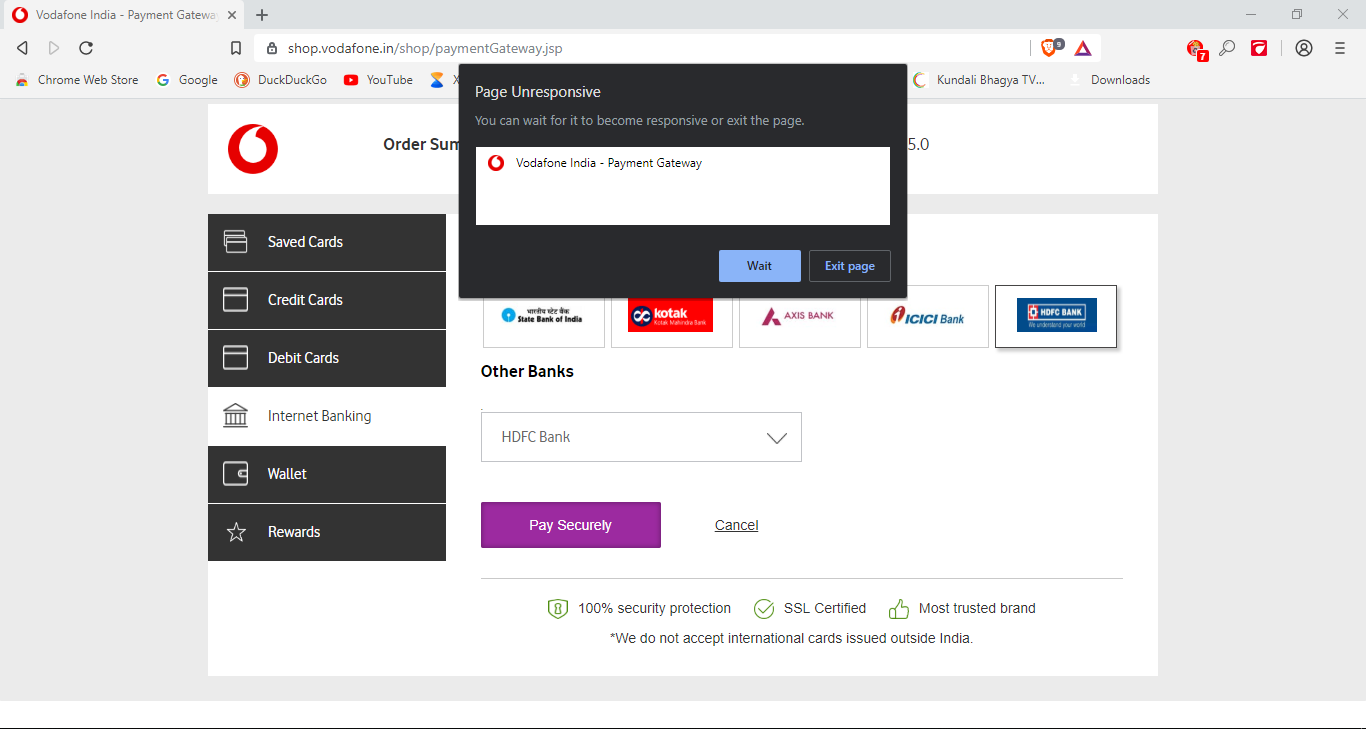
Task: Click Exit page in the dialog
Action: click(x=850, y=266)
